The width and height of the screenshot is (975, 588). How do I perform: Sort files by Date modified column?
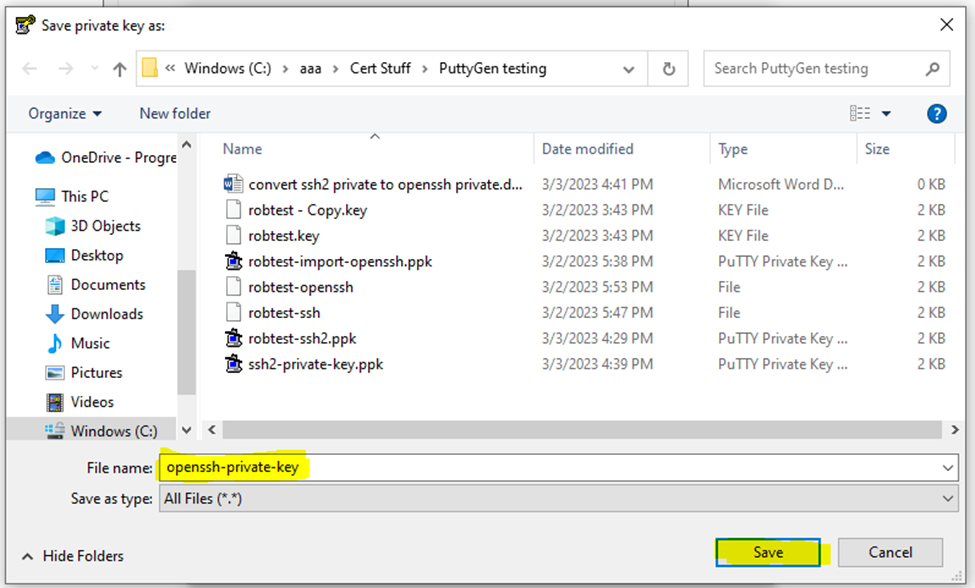pos(587,149)
